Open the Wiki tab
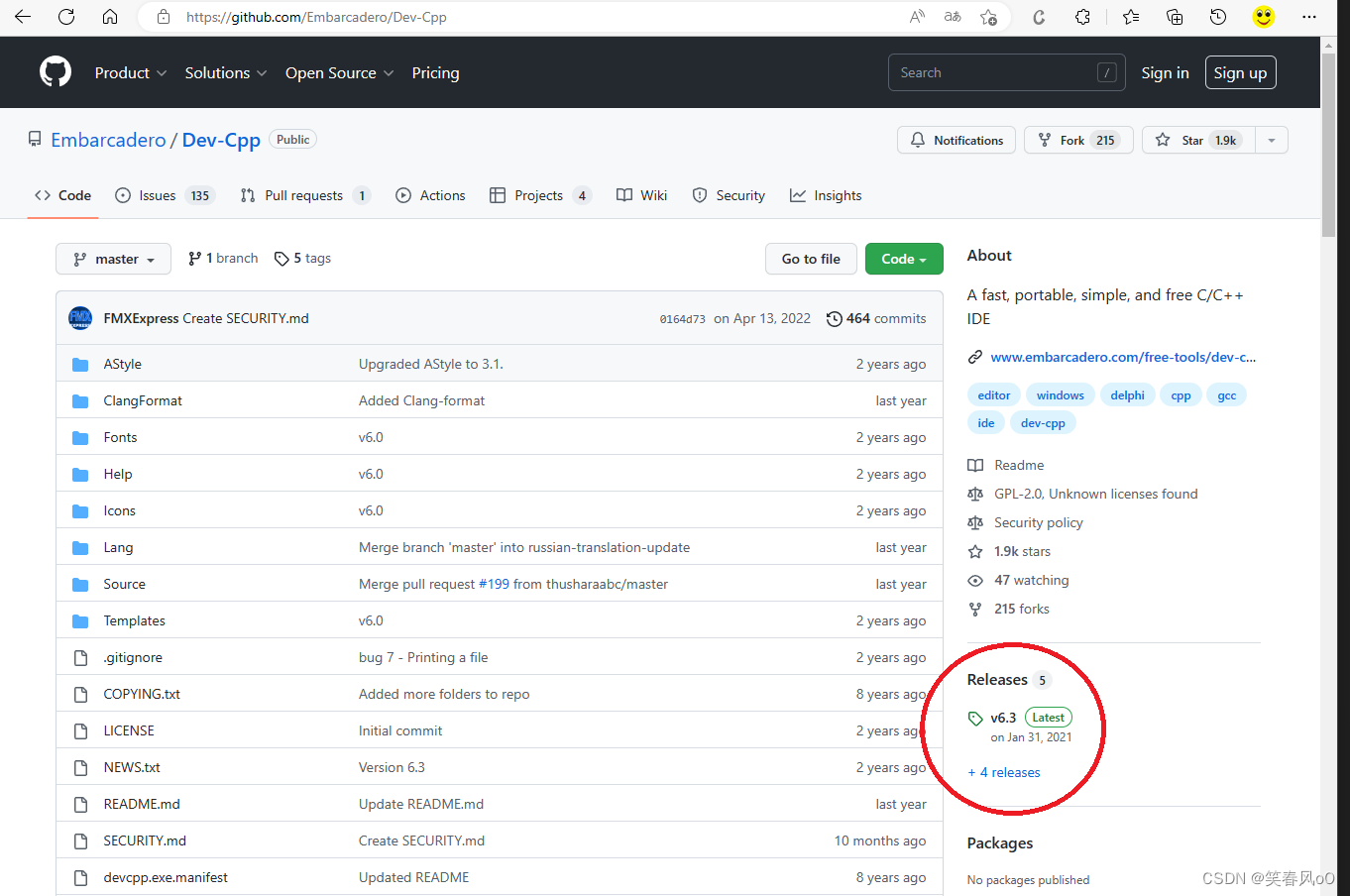The image size is (1350, 896). [x=641, y=195]
